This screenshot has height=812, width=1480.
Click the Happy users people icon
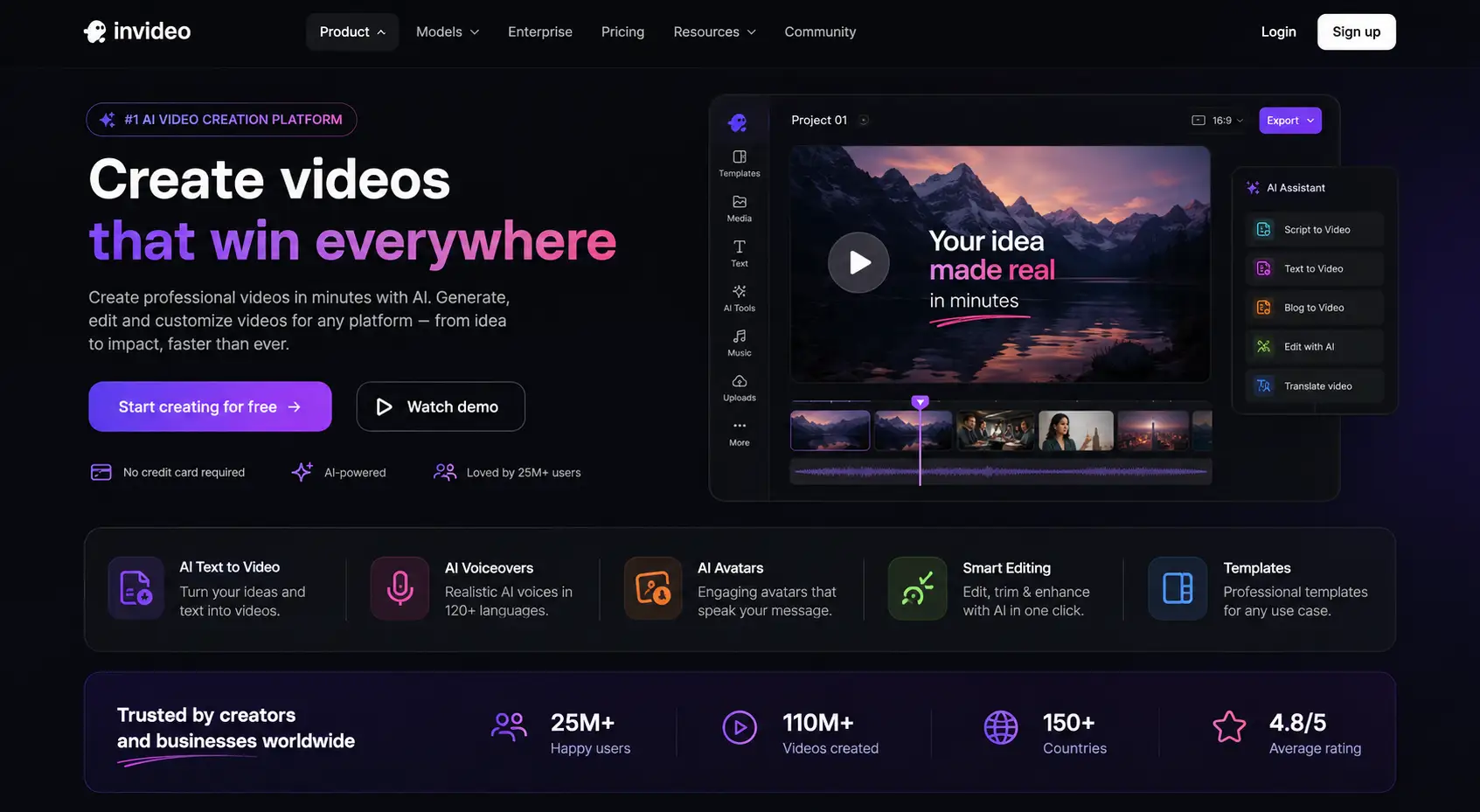click(x=509, y=727)
